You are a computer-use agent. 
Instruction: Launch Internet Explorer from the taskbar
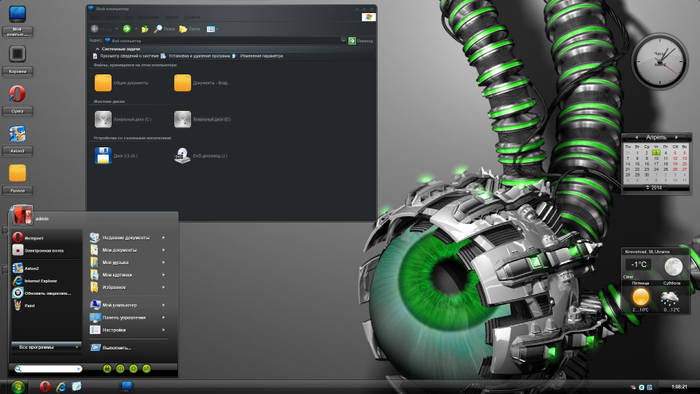61,386
